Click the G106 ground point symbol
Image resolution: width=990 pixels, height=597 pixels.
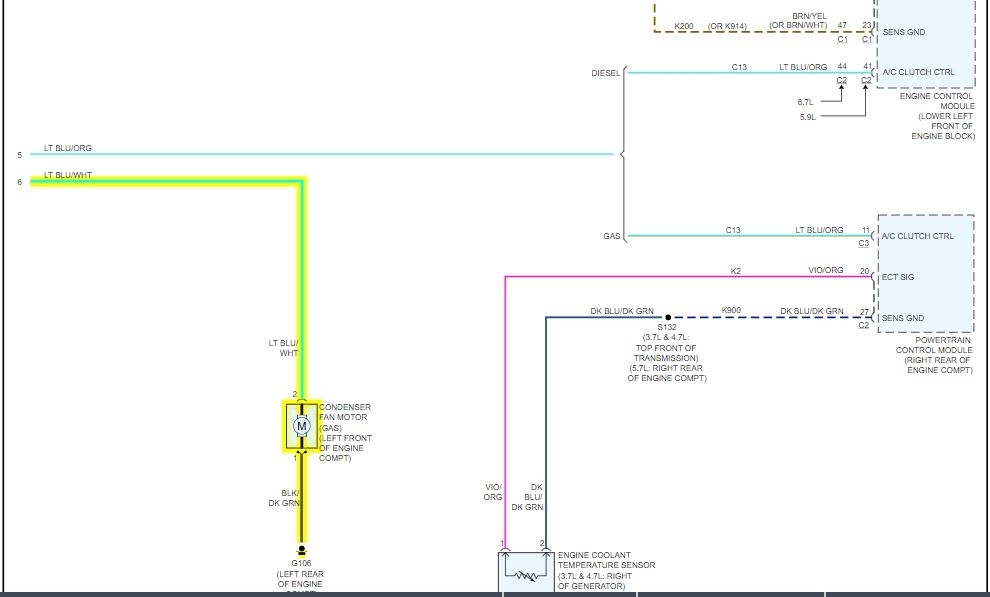(x=302, y=551)
